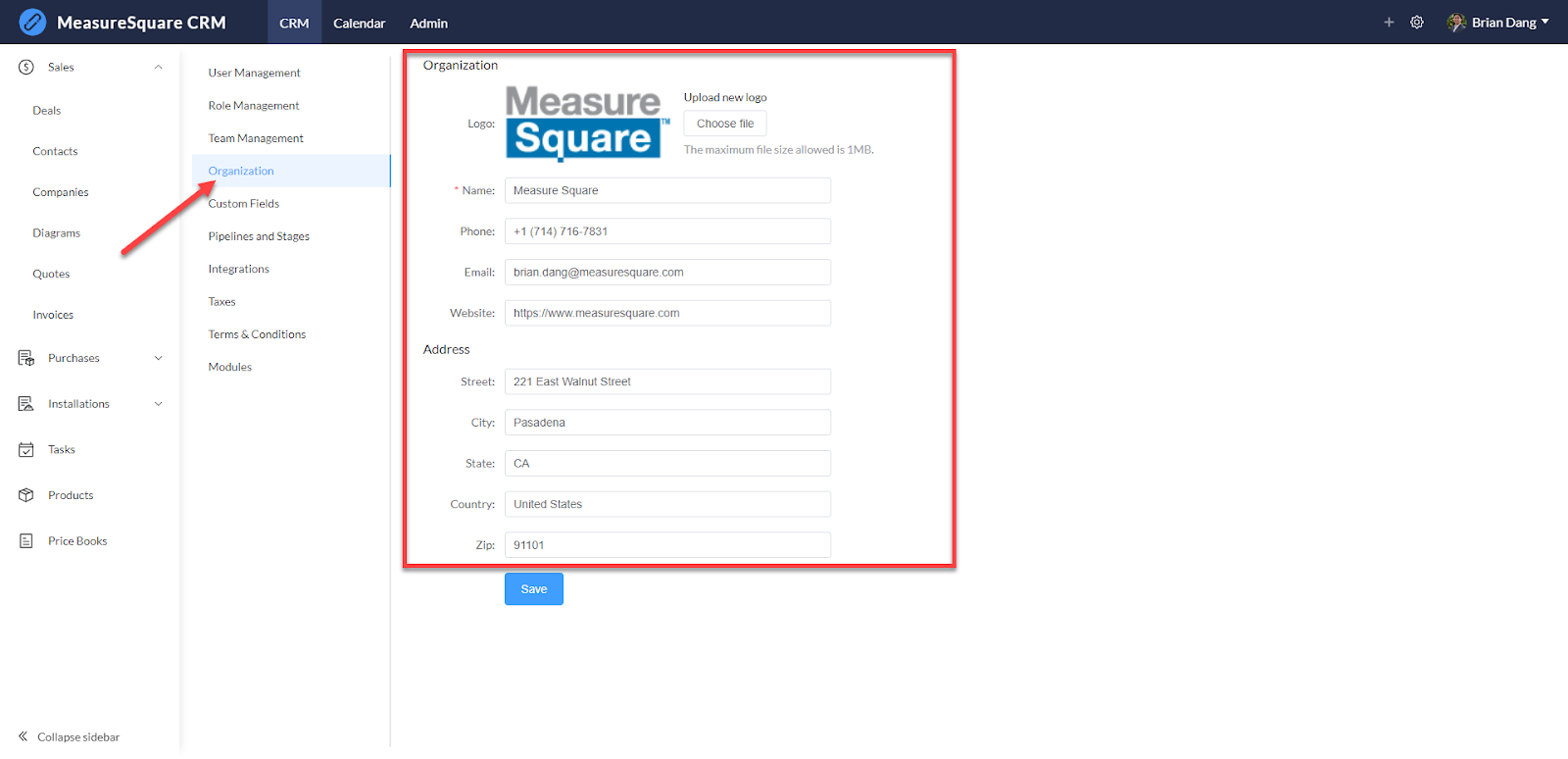Open Products in sidebar
The image size is (1568, 759).
[71, 495]
